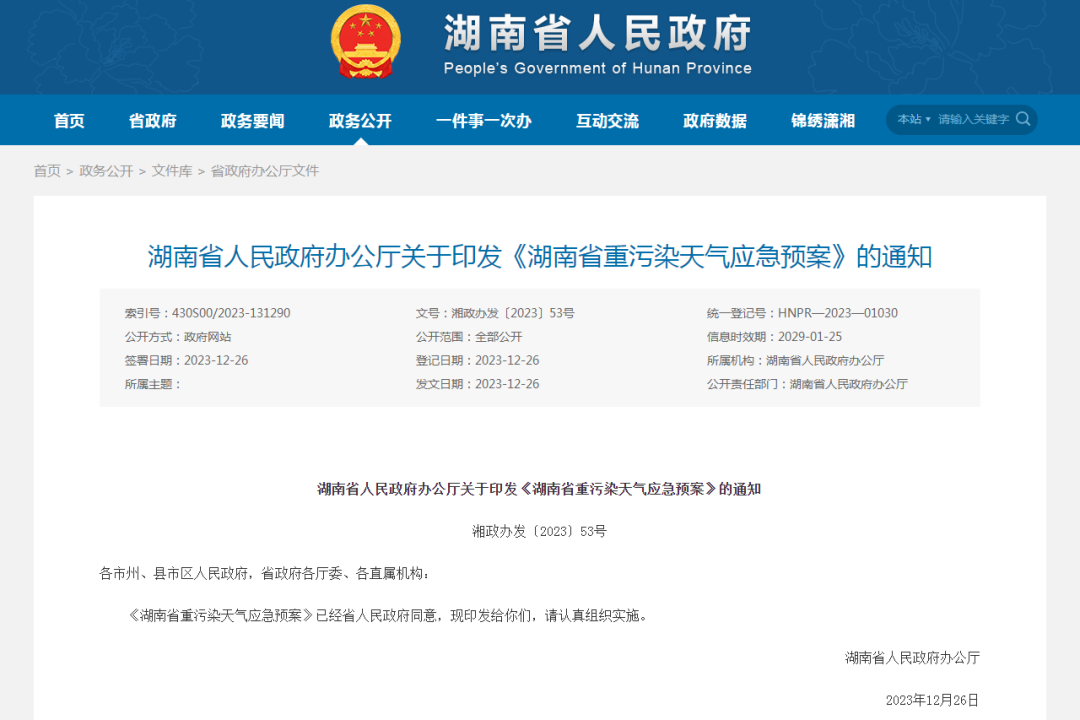
Task: Follow the 省政府办公厅文件 breadcrumb link
Action: (x=264, y=171)
